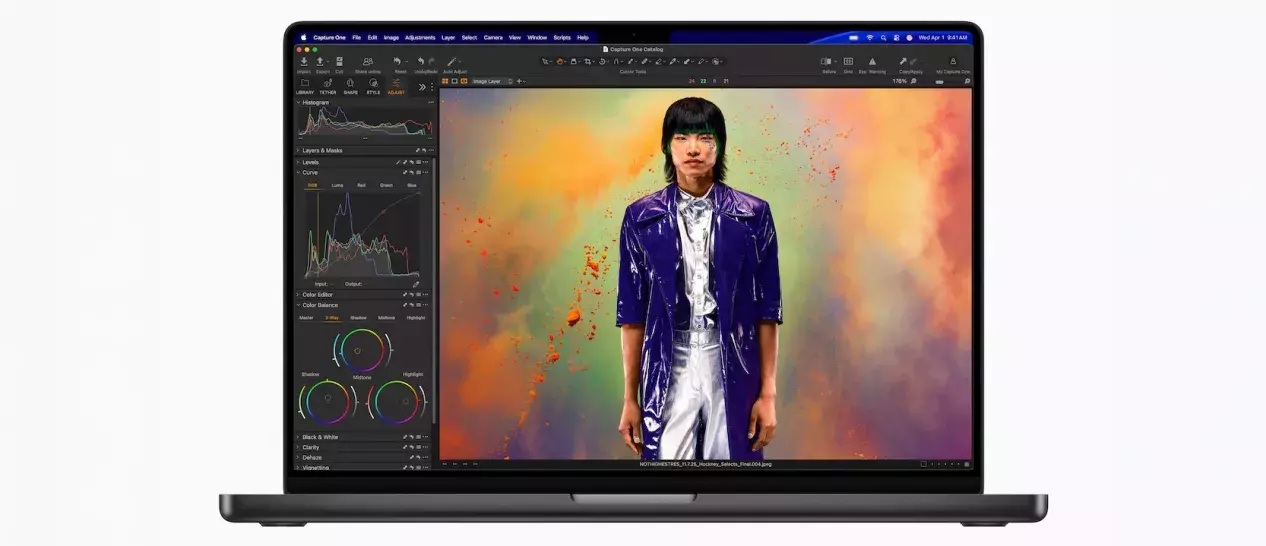Open the Image Layer dropdown

(x=492, y=81)
